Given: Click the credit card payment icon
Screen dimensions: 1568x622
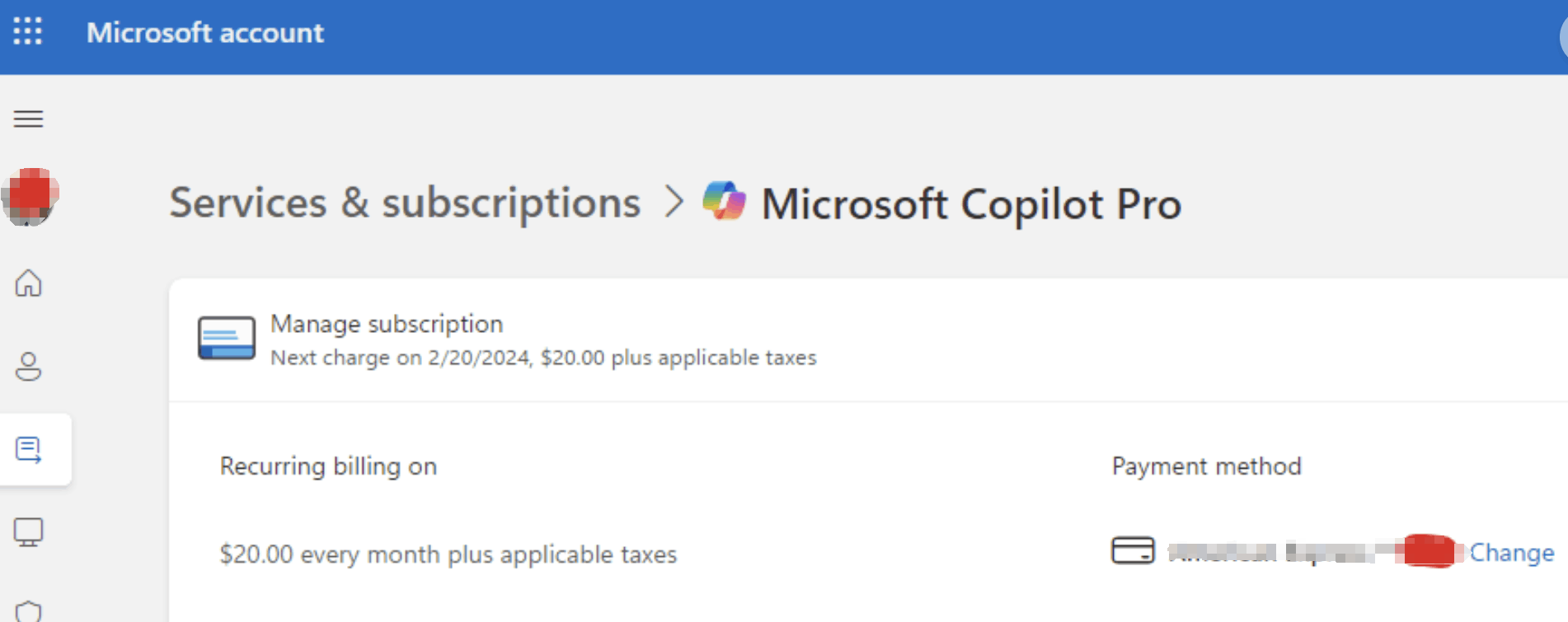Looking at the screenshot, I should [1133, 550].
